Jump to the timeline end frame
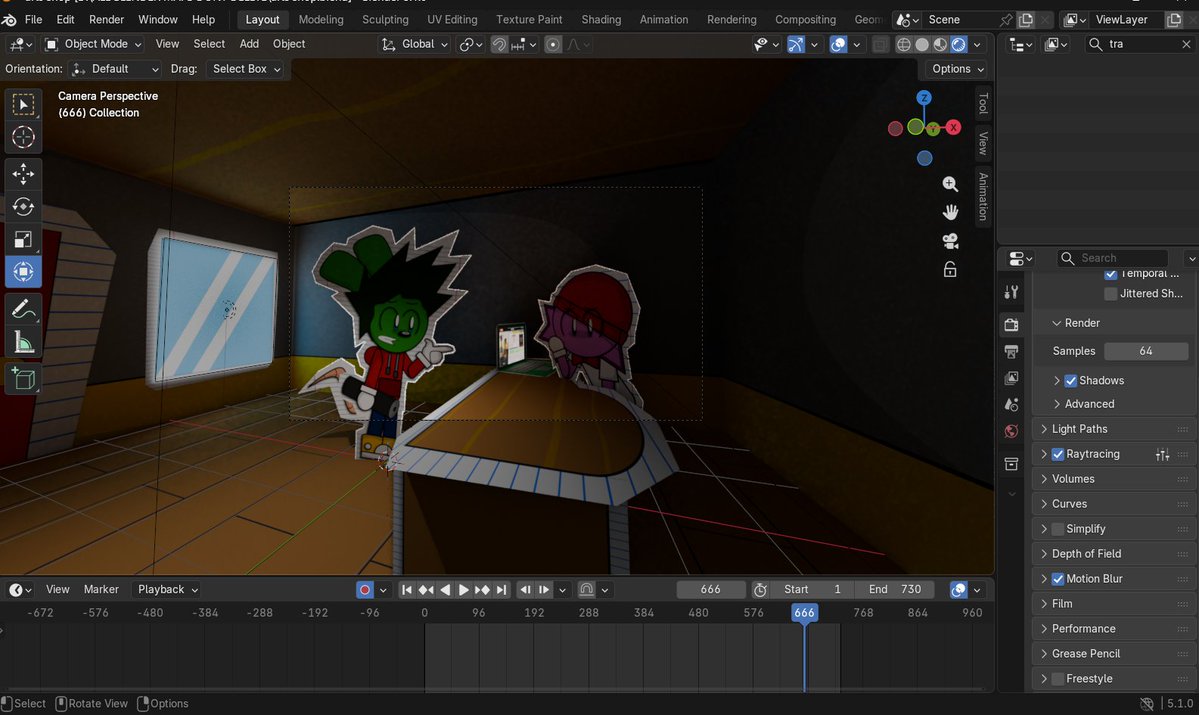The height and width of the screenshot is (715, 1199). click(502, 590)
